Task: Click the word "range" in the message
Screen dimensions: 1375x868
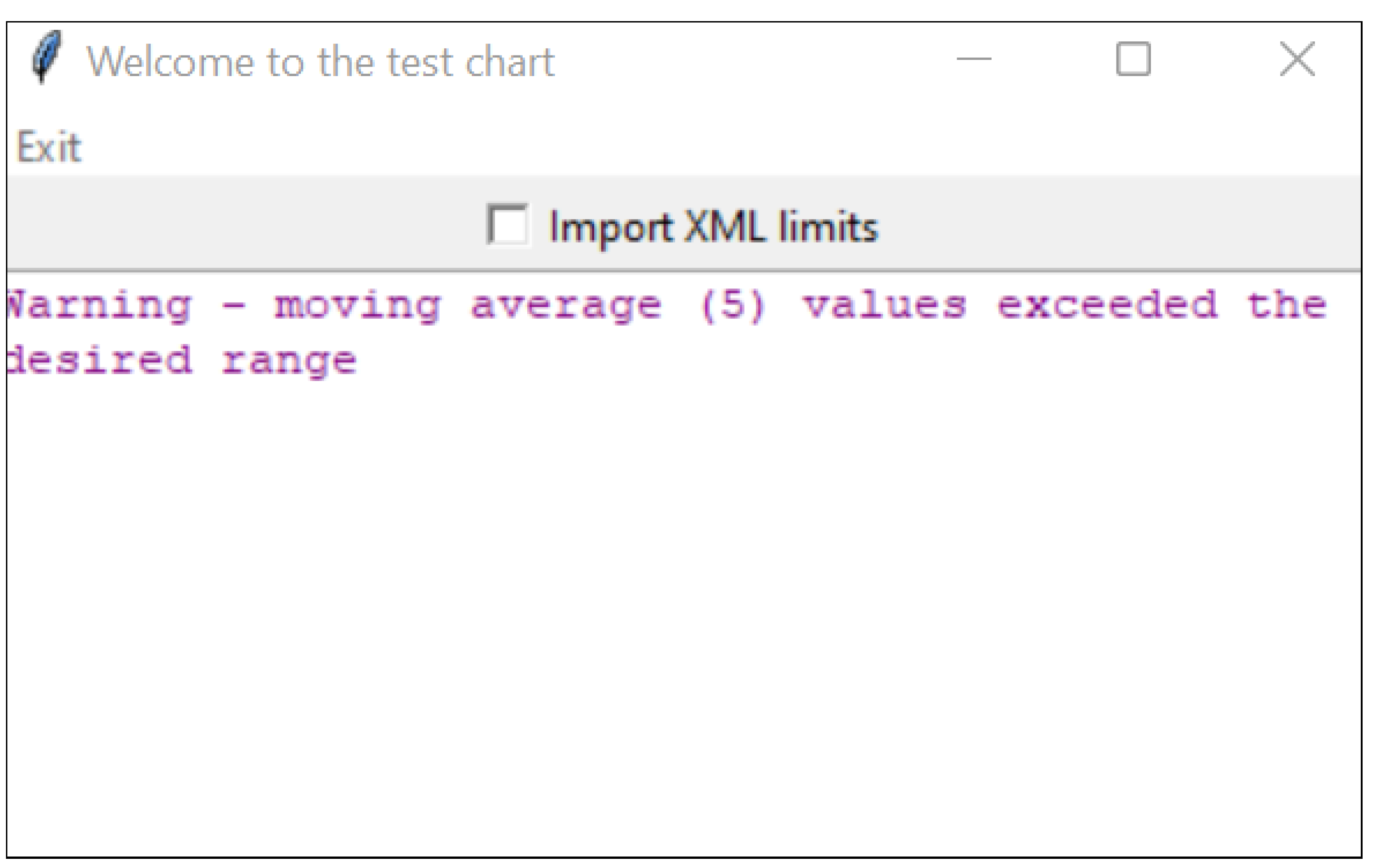Action: point(289,361)
